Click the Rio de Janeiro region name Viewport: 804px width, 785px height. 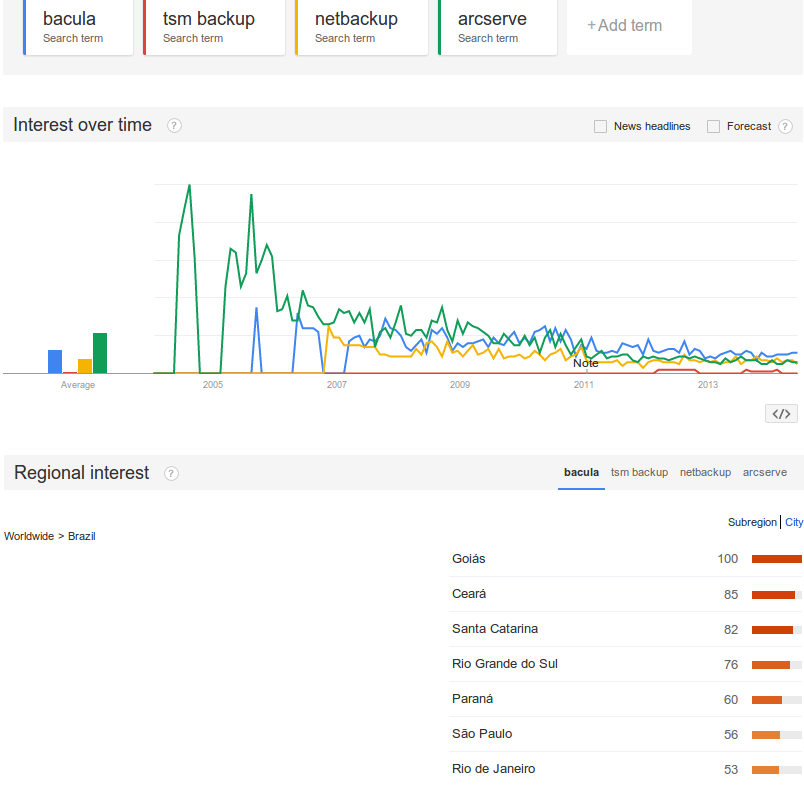tap(493, 769)
